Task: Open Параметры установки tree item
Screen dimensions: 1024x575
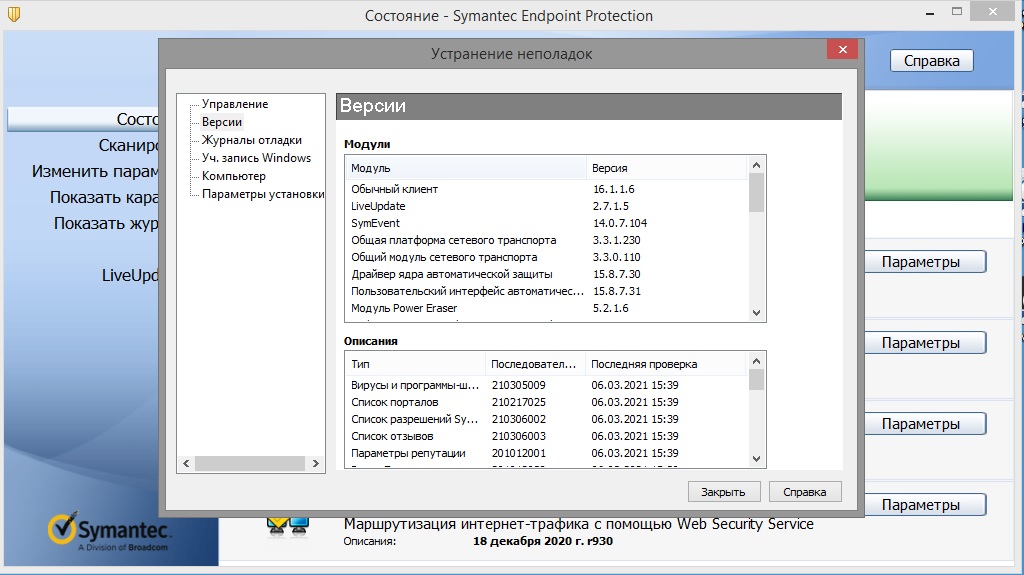Action: 263,194
